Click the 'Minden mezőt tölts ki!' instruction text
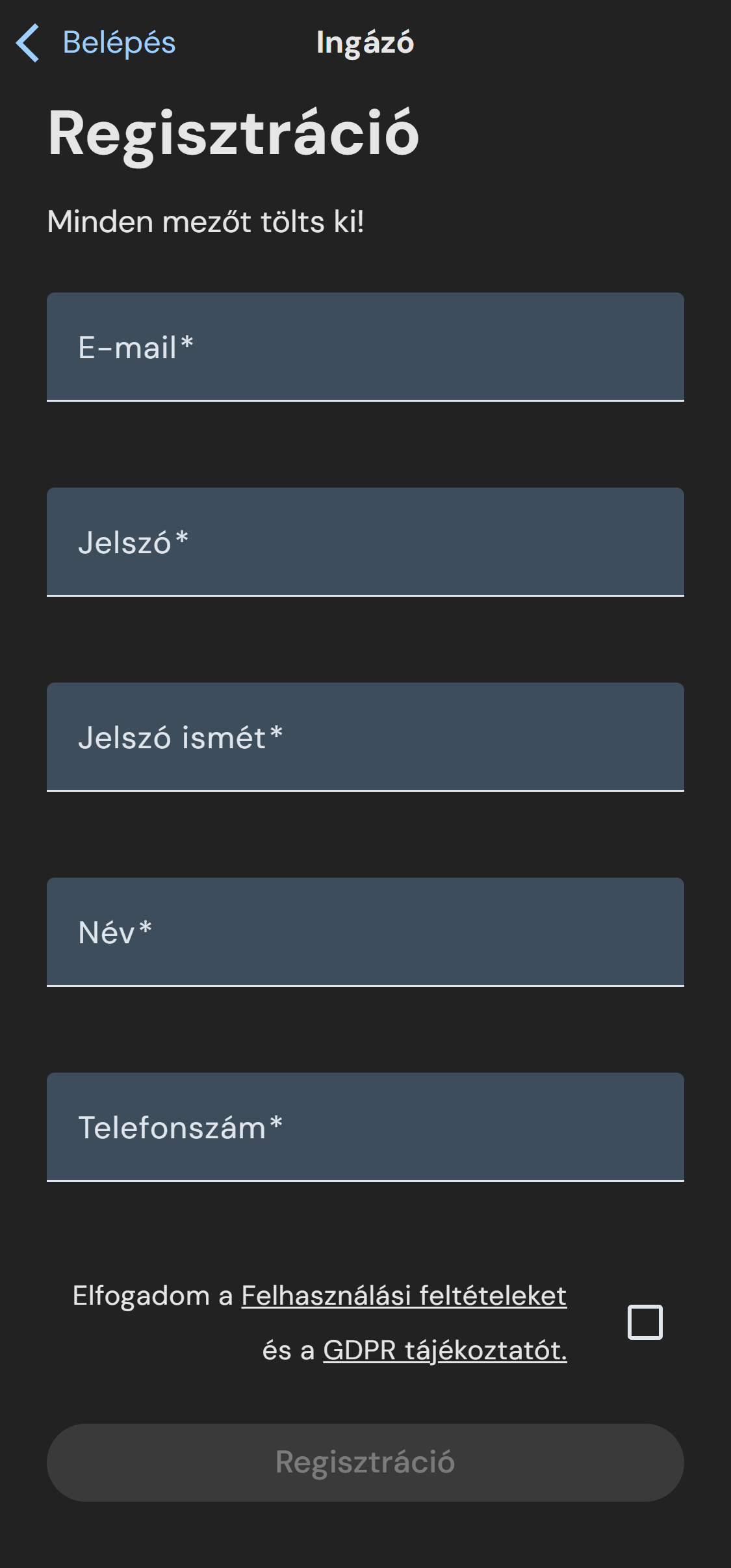 (x=205, y=222)
